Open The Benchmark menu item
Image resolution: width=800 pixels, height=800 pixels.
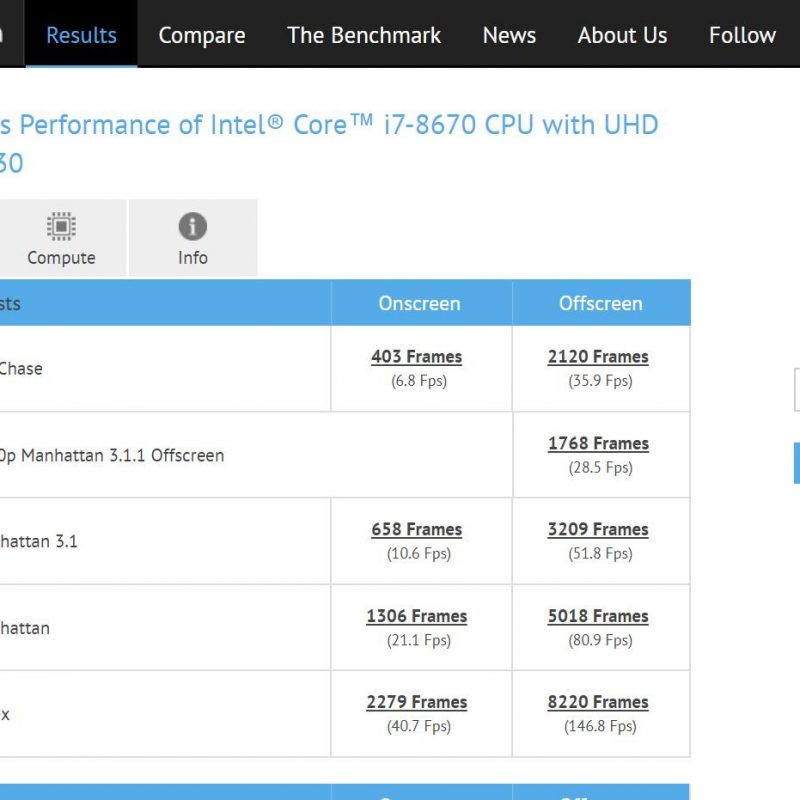(364, 35)
